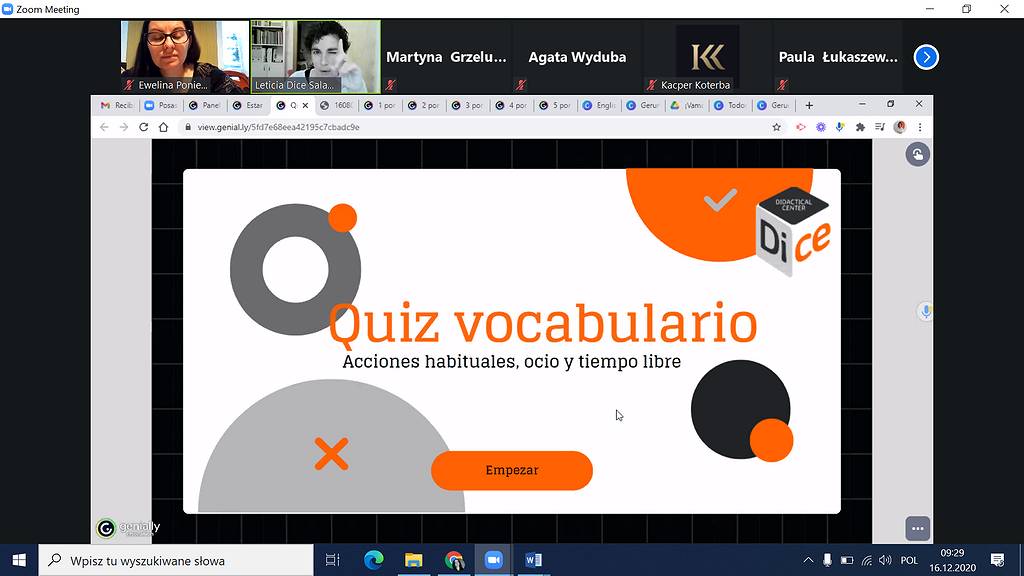Open Word from the taskbar
Viewport: 1024px width, 576px height.
tap(534, 560)
